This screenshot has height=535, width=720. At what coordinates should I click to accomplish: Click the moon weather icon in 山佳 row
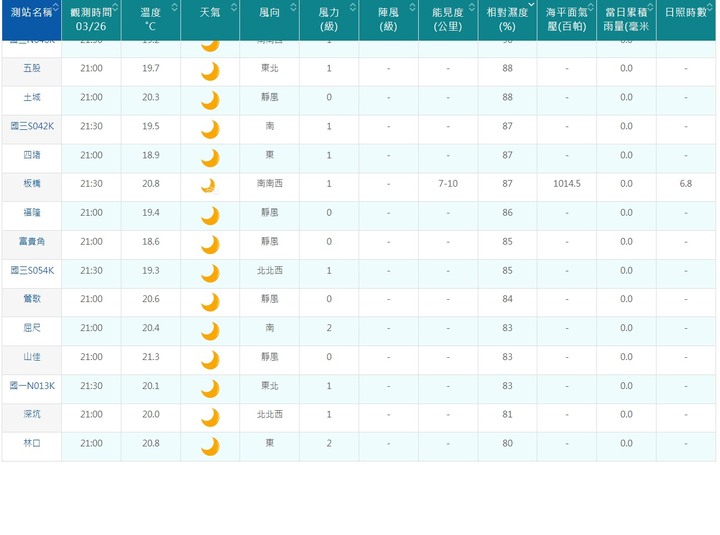pos(210,360)
